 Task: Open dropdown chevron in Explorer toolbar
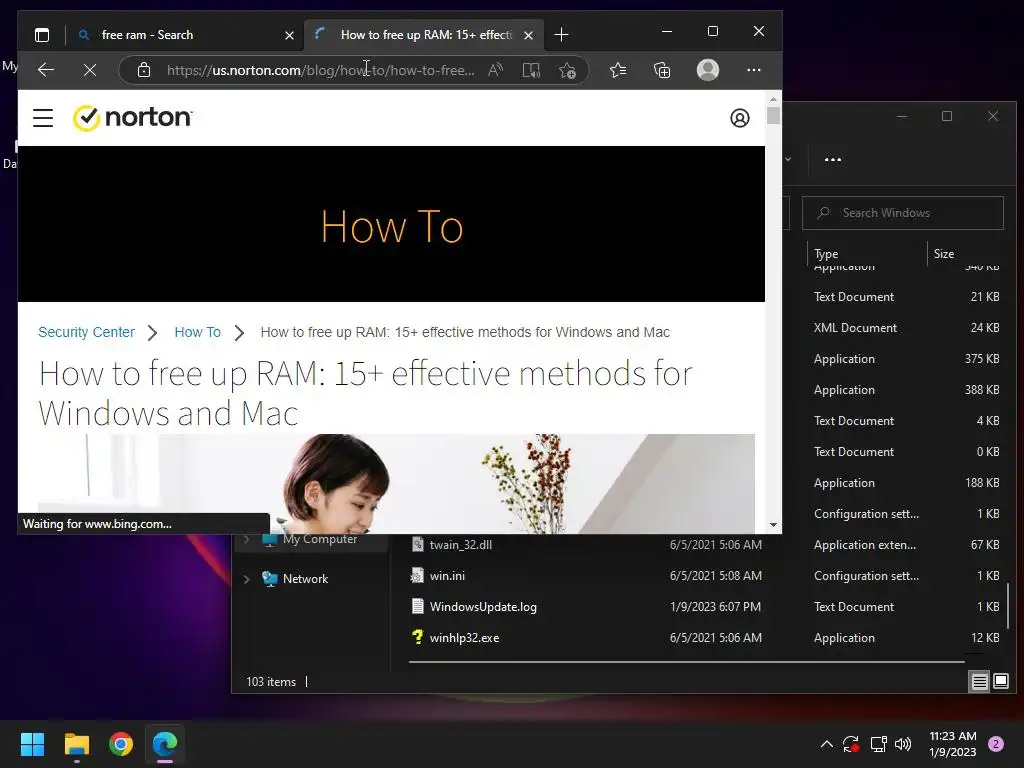788,159
